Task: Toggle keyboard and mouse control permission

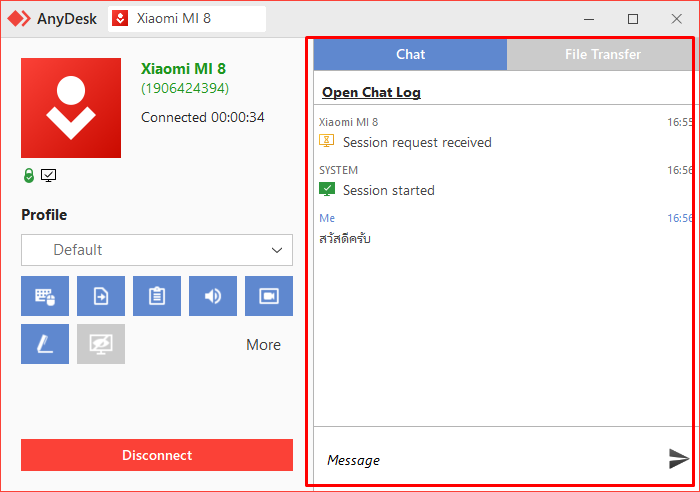Action: coord(45,296)
